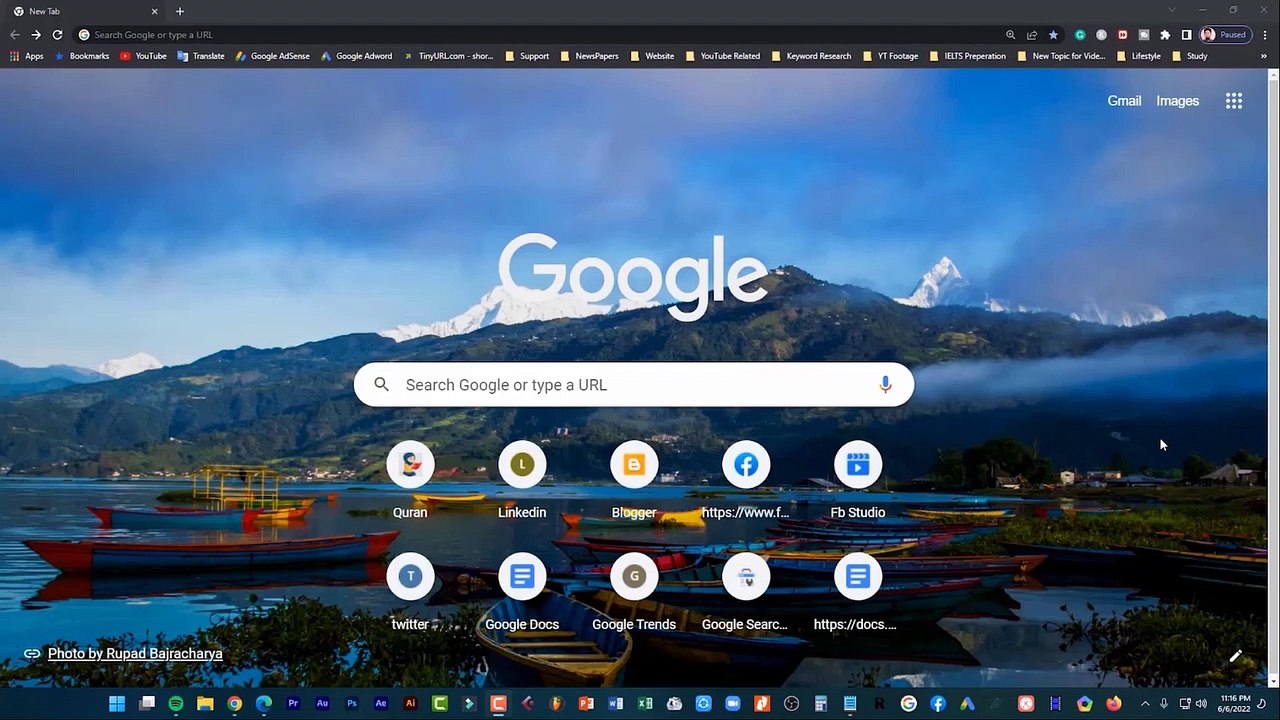Open Firefox from the taskbar
Image resolution: width=1280 pixels, height=720 pixels.
pos(1114,704)
